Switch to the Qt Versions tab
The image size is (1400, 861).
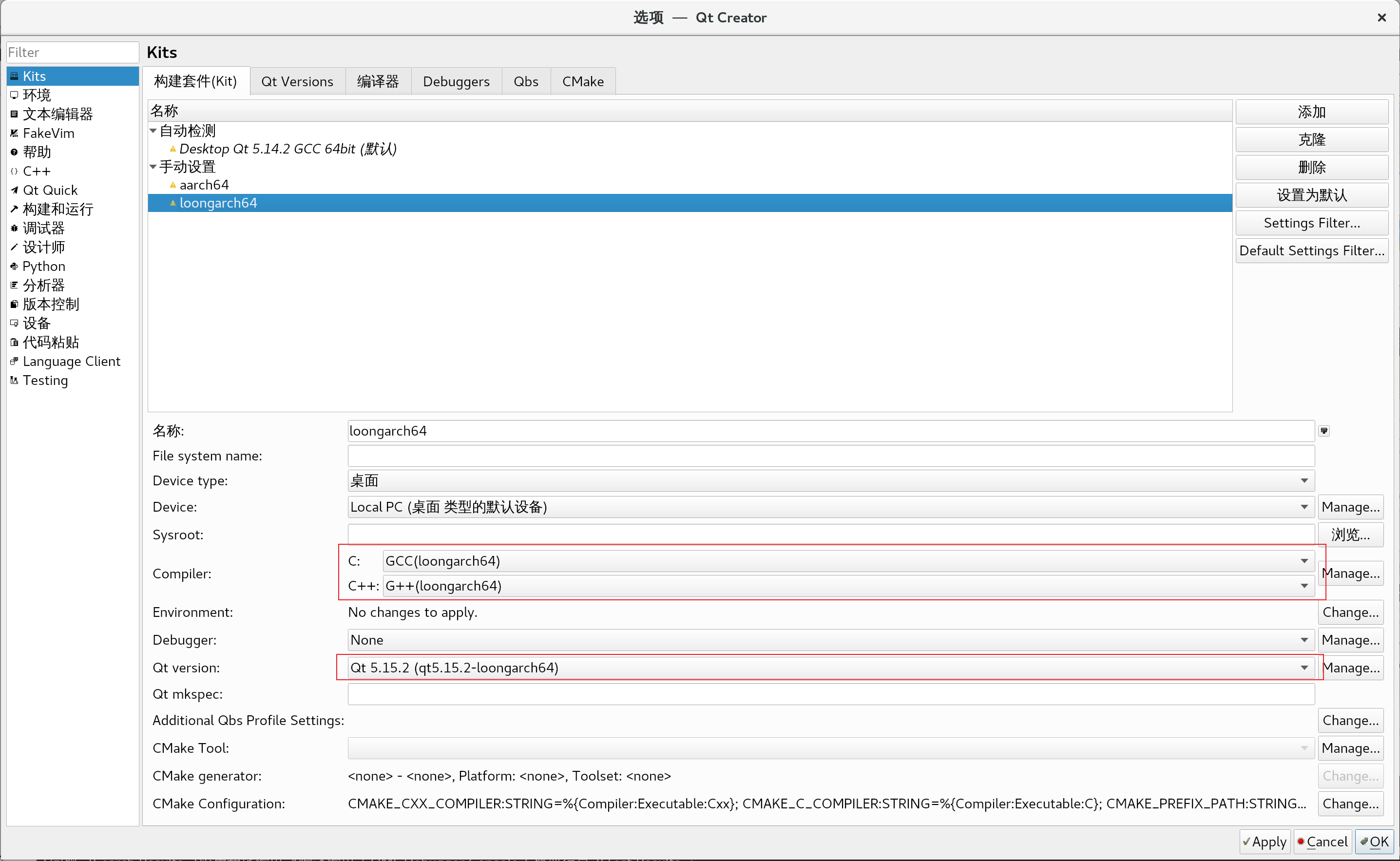click(x=297, y=81)
